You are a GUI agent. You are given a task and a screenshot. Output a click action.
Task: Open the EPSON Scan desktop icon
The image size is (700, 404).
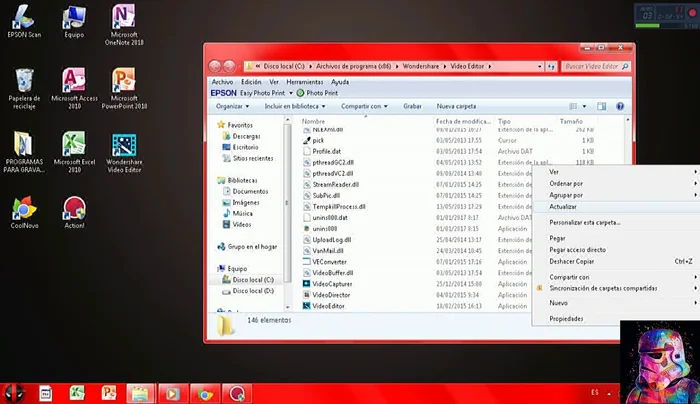click(22, 18)
